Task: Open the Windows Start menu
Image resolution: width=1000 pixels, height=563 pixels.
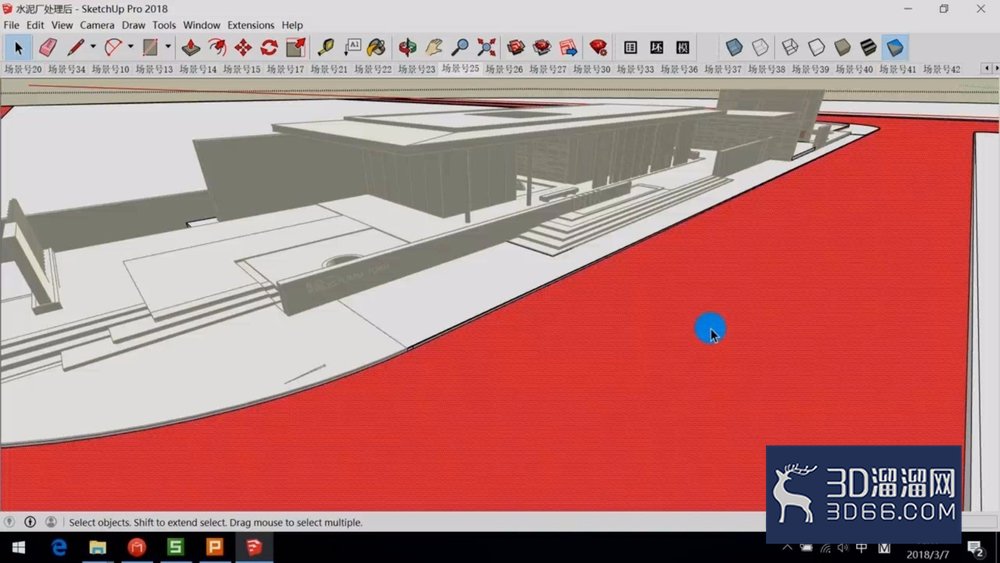Action: (18, 547)
